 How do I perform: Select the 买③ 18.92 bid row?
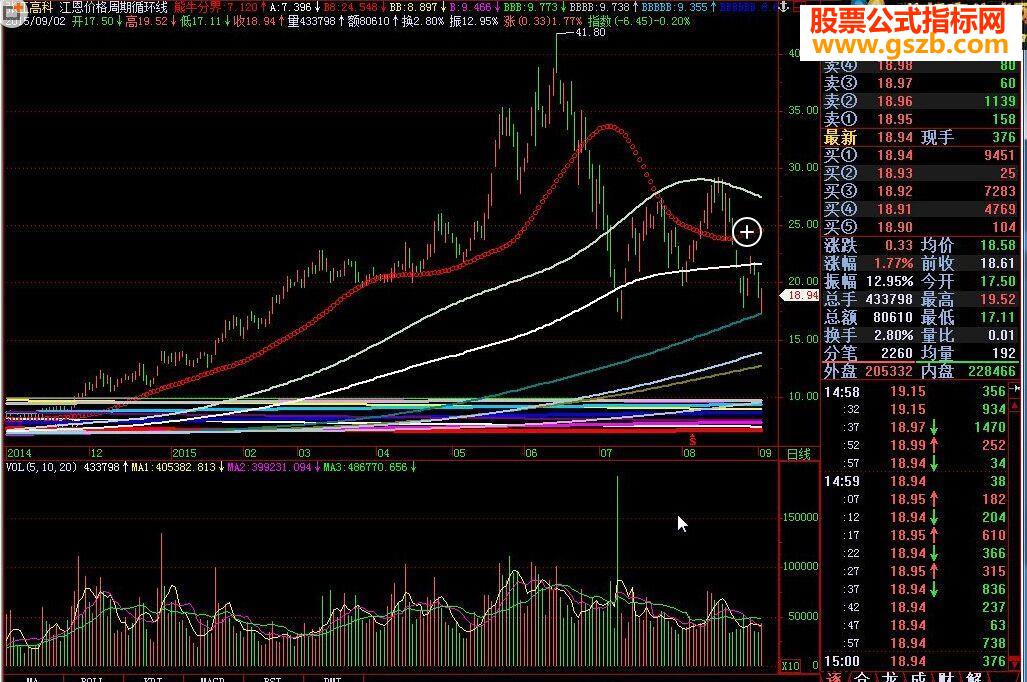pos(920,191)
